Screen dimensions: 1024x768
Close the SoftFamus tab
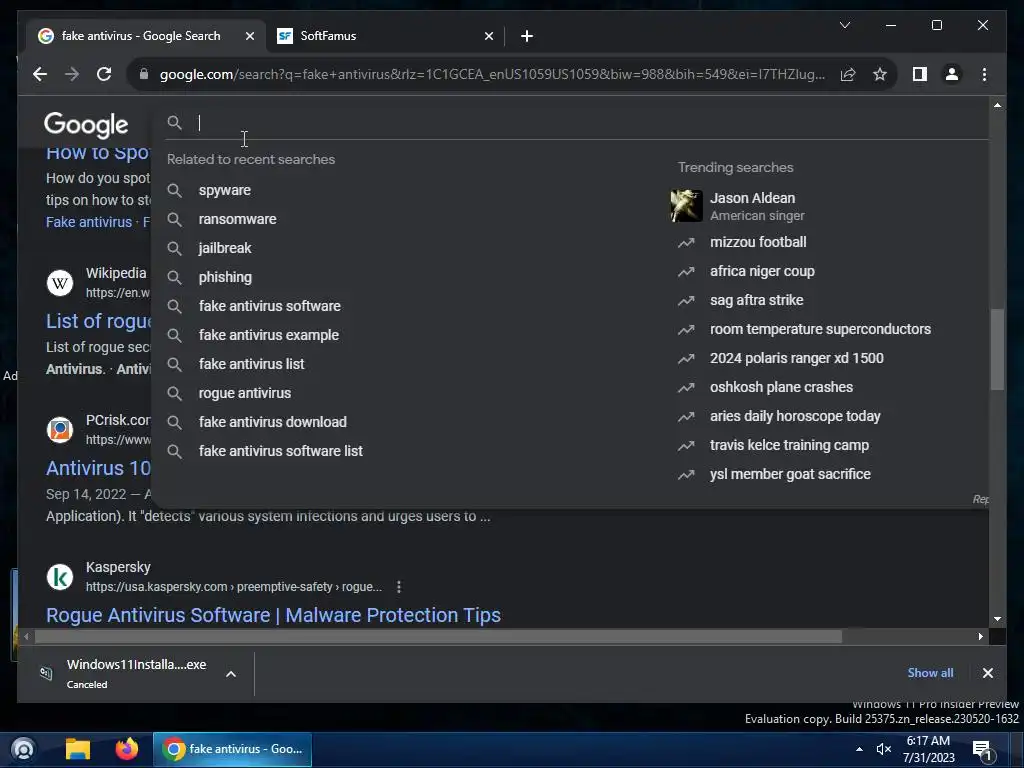coord(488,37)
